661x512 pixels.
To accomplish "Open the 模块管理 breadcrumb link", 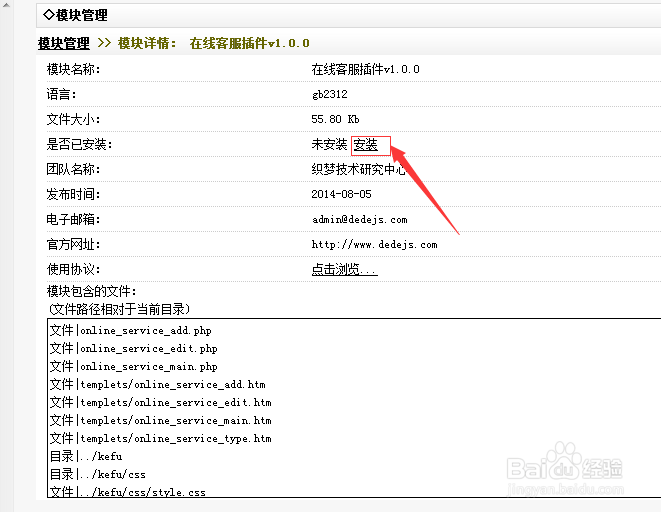I will click(x=64, y=43).
